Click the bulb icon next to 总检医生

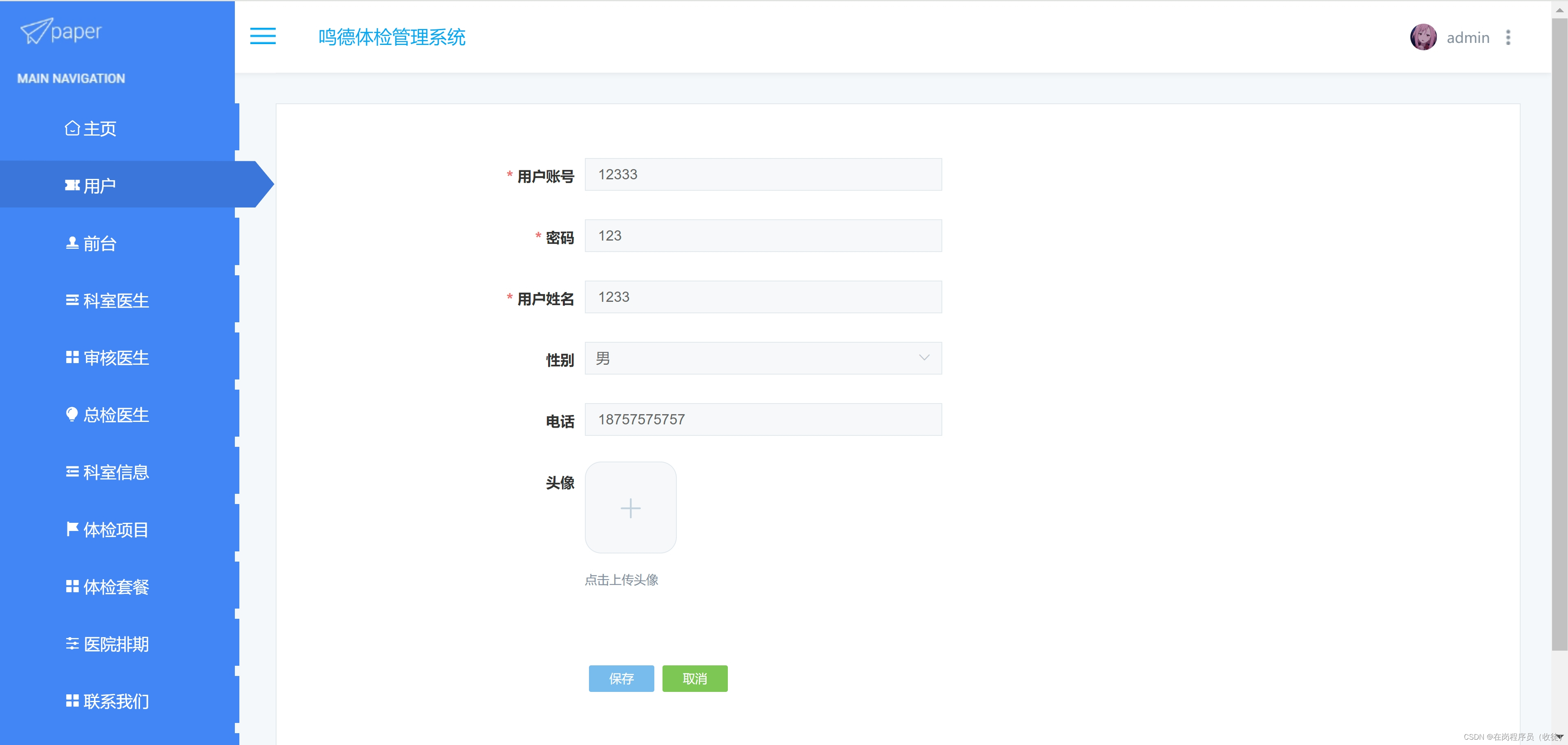(72, 415)
